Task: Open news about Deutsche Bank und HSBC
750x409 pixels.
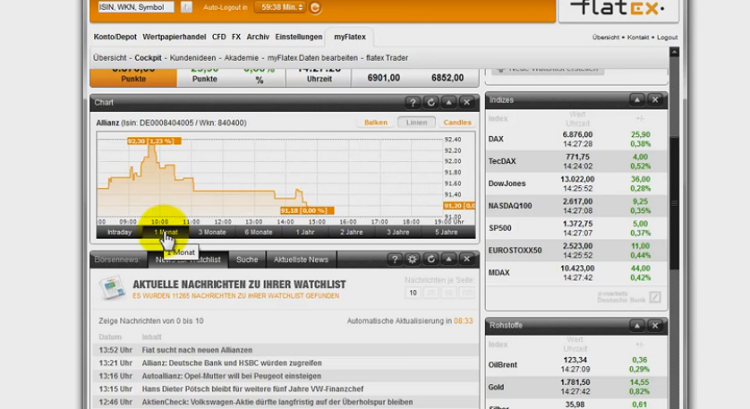Action: click(232, 363)
